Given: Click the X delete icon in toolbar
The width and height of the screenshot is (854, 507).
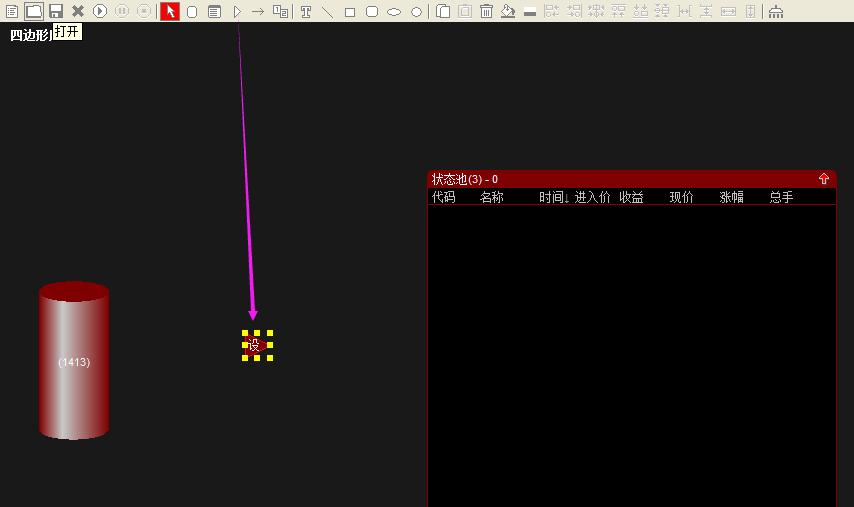Looking at the screenshot, I should [x=78, y=11].
